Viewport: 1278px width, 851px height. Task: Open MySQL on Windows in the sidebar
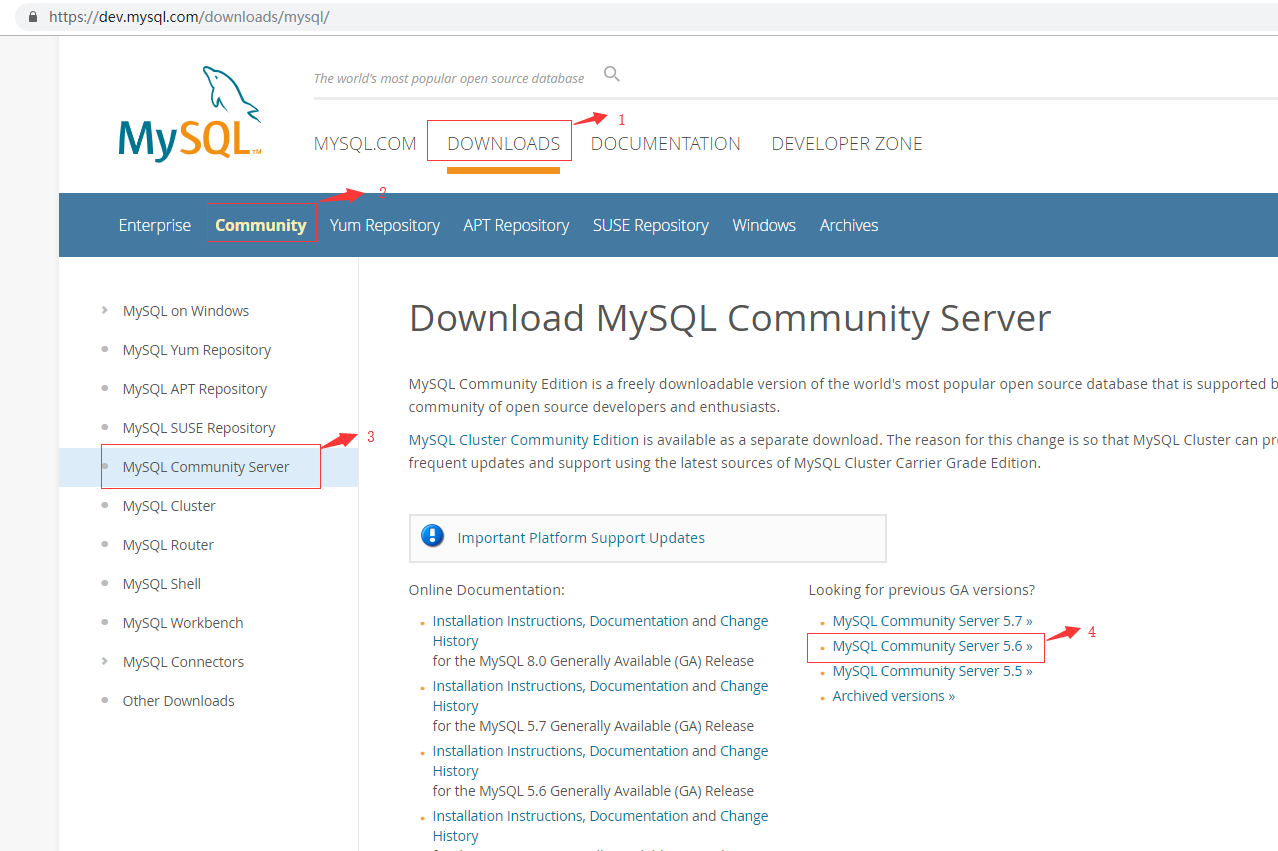click(x=186, y=310)
